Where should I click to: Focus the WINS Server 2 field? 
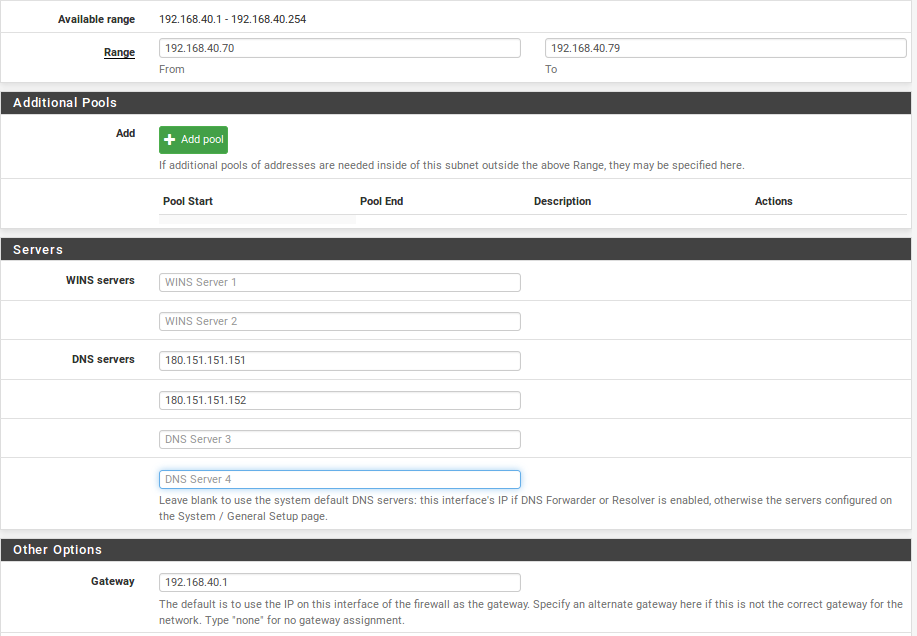[340, 322]
